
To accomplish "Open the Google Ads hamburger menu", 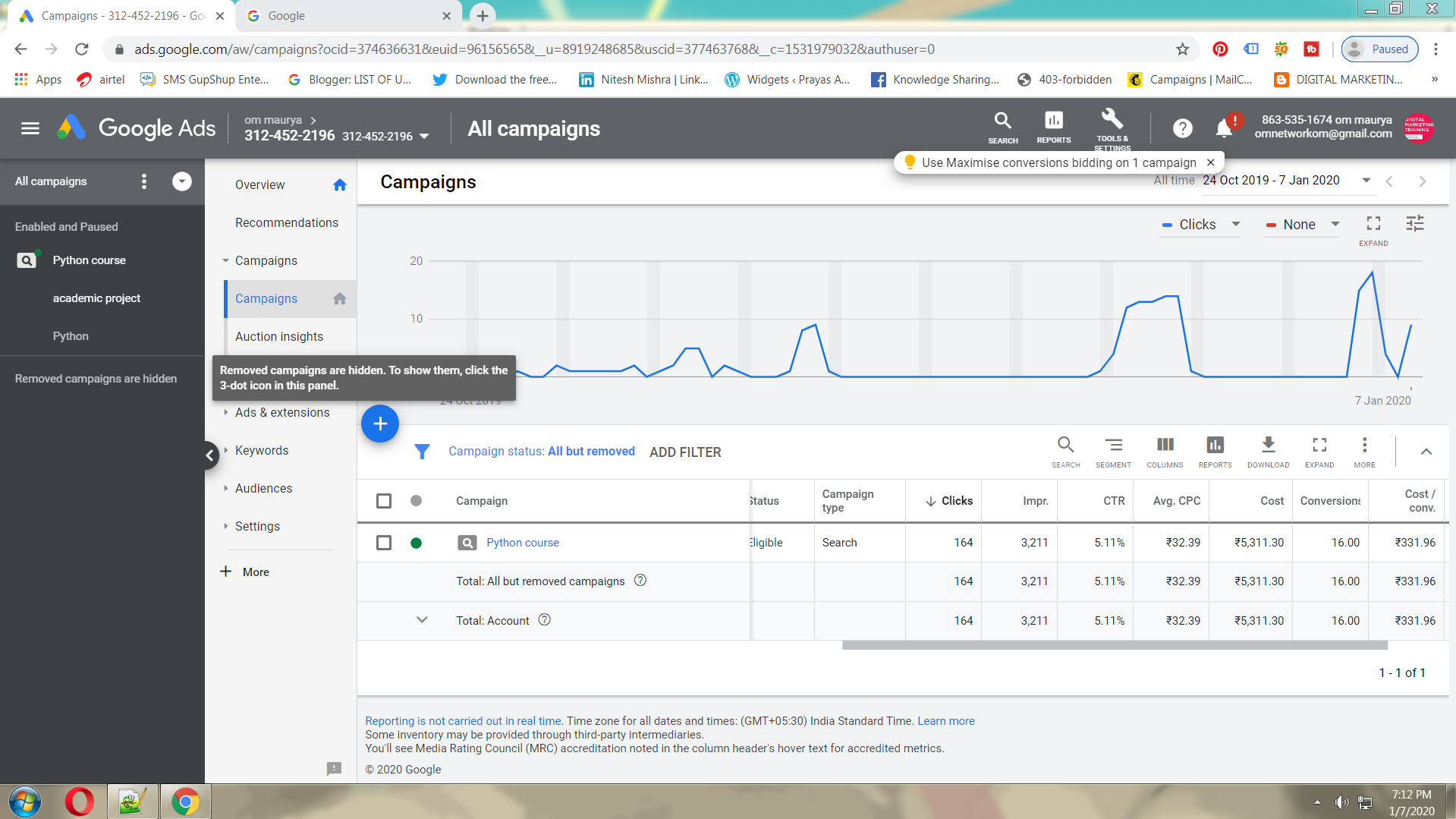I will (x=30, y=128).
